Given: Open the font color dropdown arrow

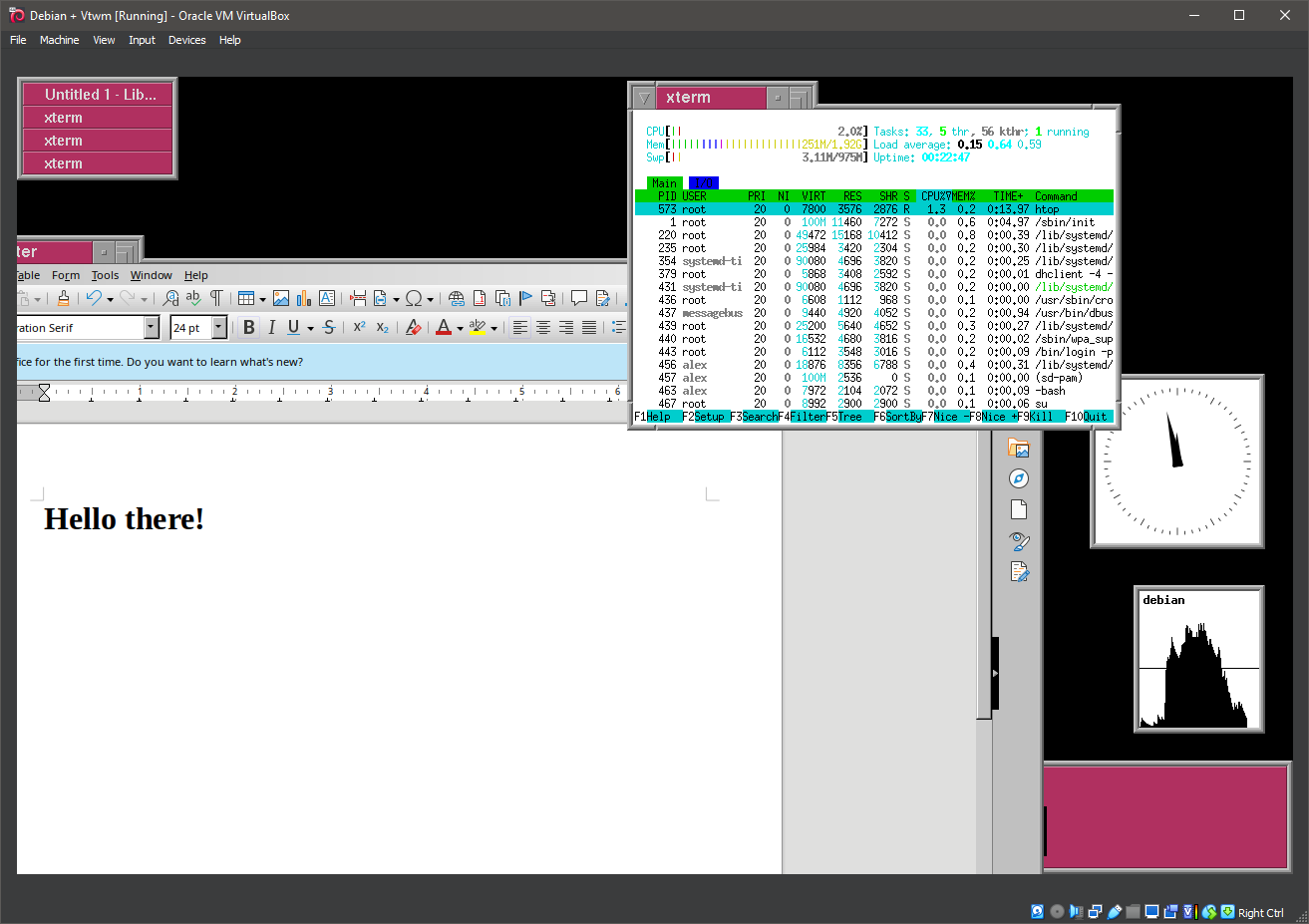Looking at the screenshot, I should [x=460, y=329].
